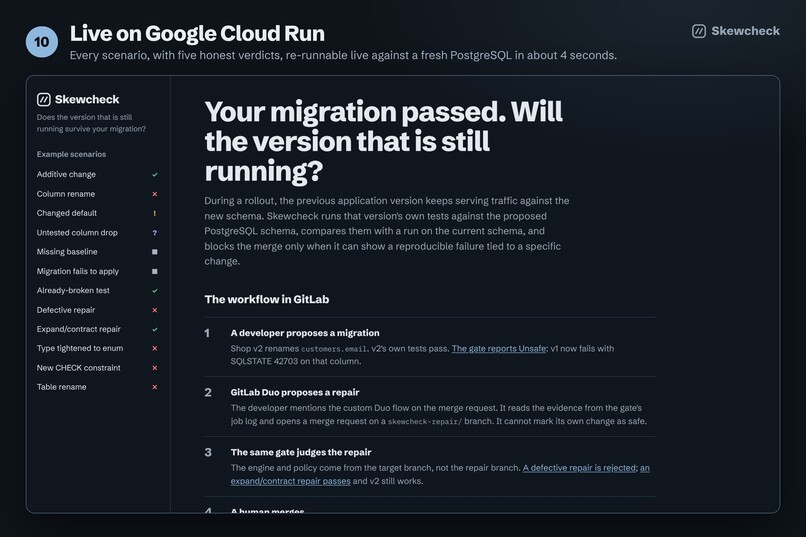Select the New CHECK constraint scenario
Image resolution: width=806 pixels, height=537 pixels.
point(97,367)
